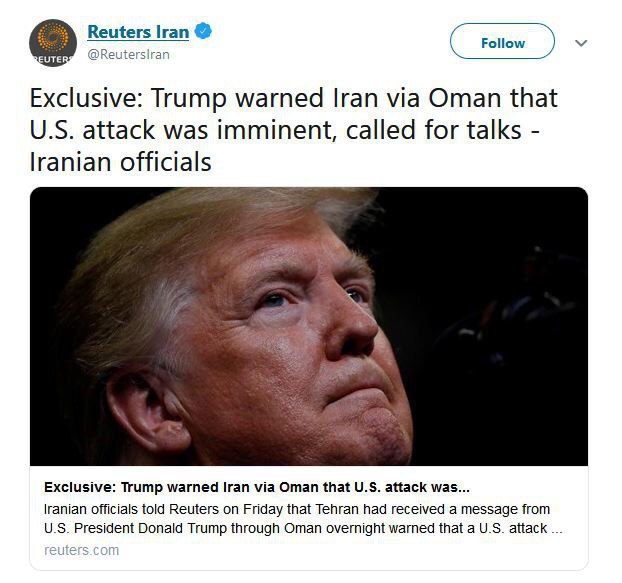Image resolution: width=622 pixels, height=583 pixels.
Task: Open the reuters.com domain link
Action: coord(81,550)
